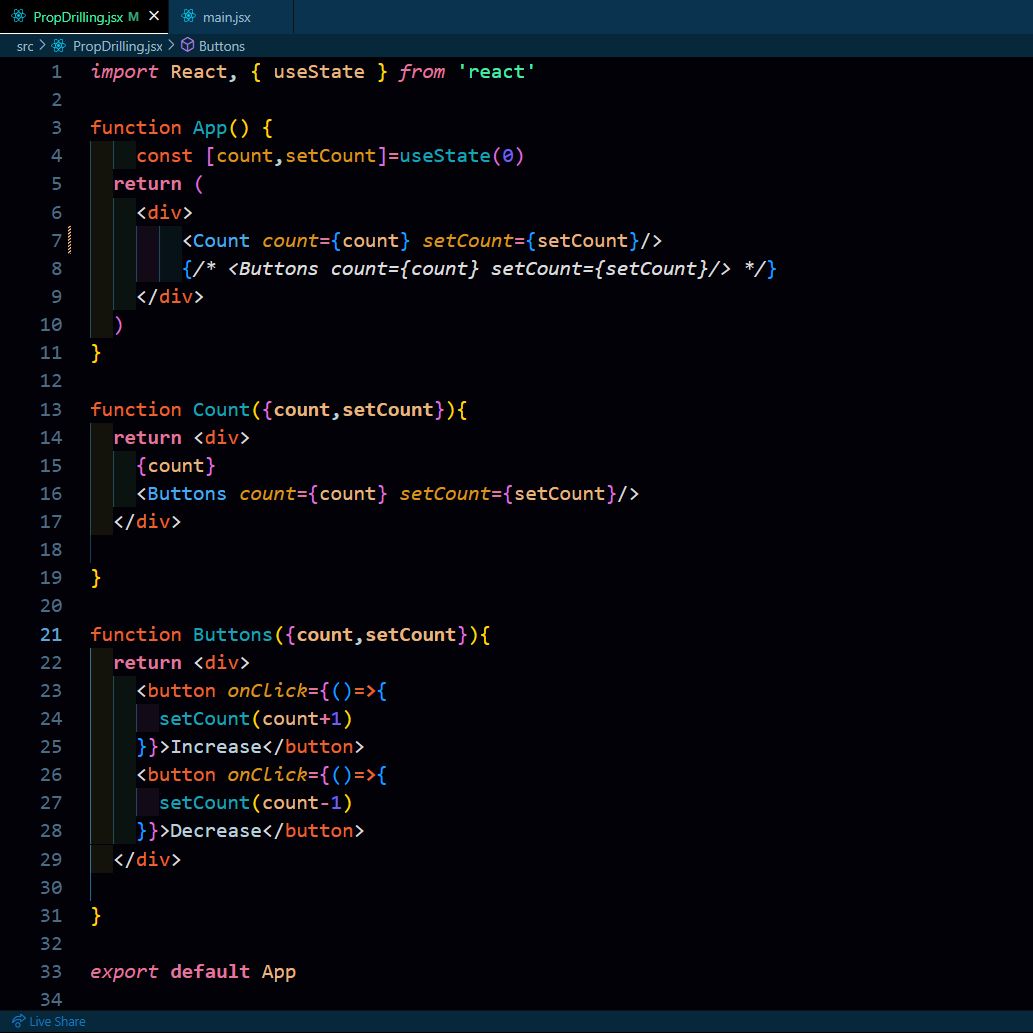Viewport: 1033px width, 1033px height.
Task: Click line number 7 in the gutter
Action: [55, 240]
